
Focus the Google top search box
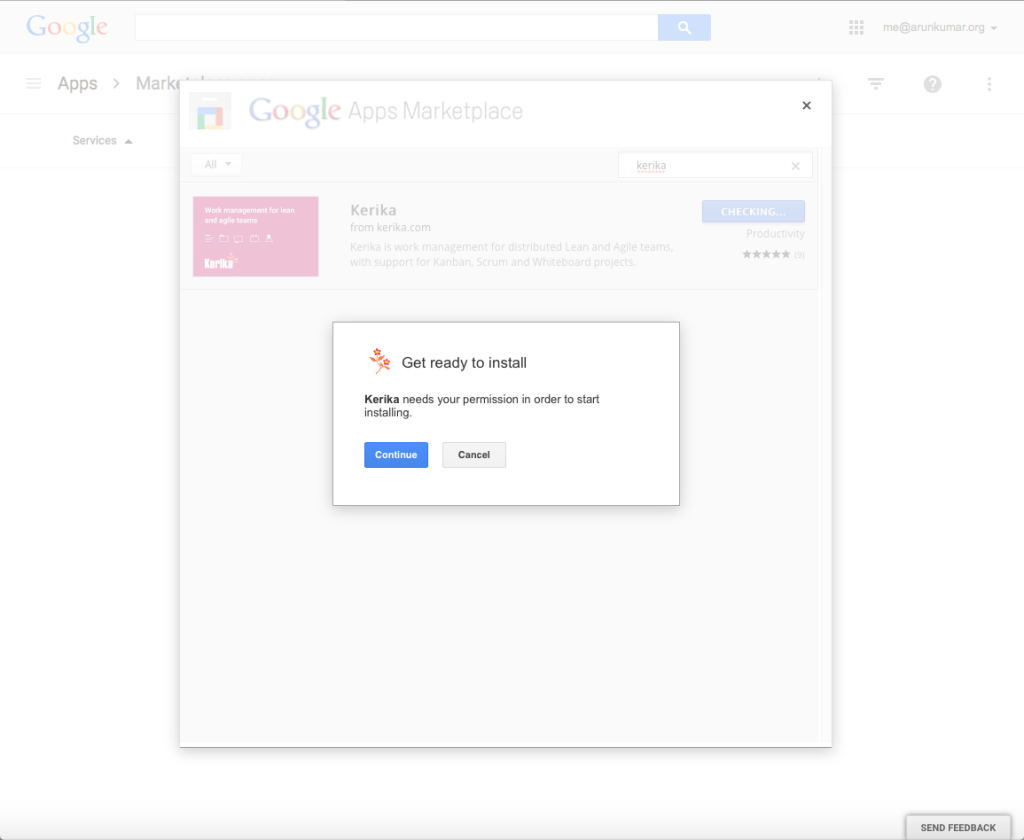pyautogui.click(x=396, y=27)
